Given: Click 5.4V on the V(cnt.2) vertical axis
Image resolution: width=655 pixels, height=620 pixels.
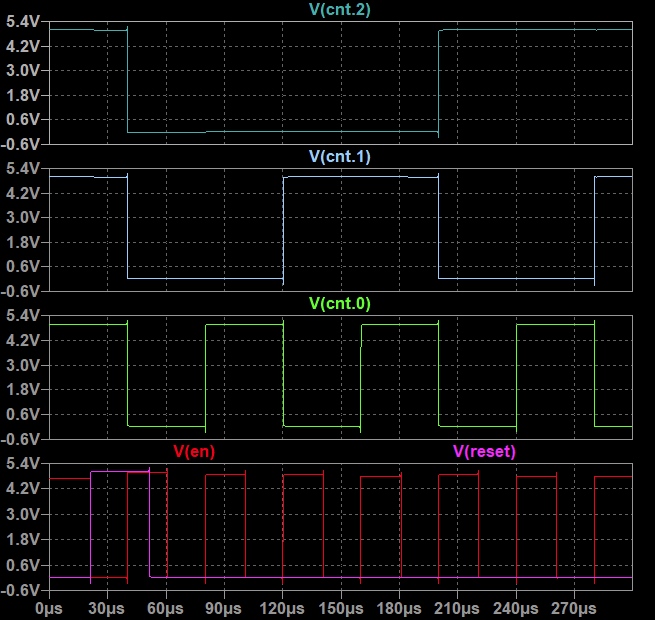Looking at the screenshot, I should tap(22, 22).
